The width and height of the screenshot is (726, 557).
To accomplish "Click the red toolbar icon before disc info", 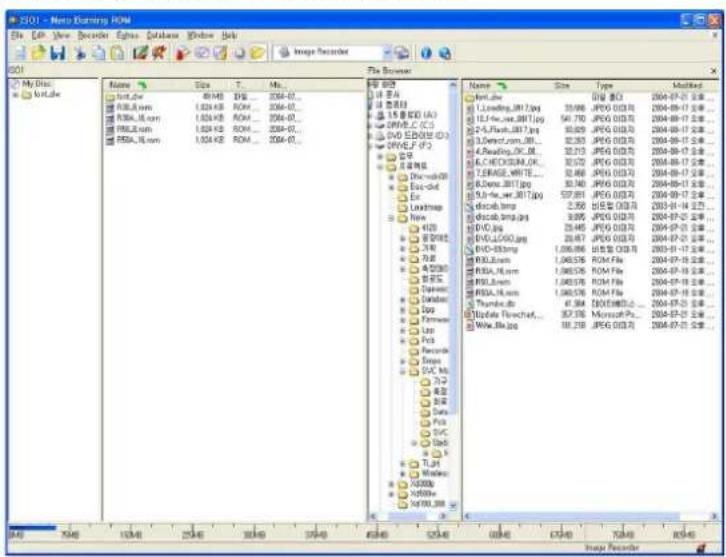I will click(182, 53).
